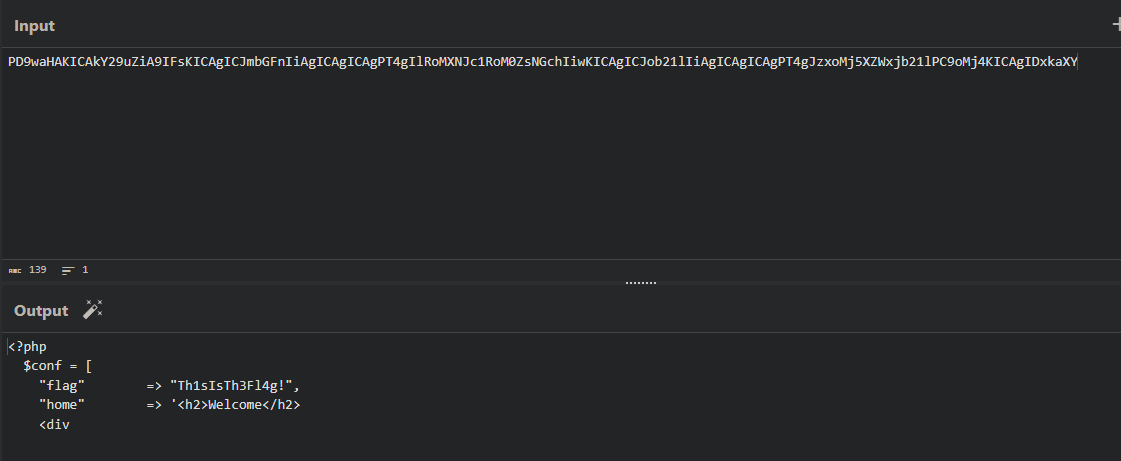Click the "flag" key in output
This screenshot has height=461, width=1121.
pos(62,385)
